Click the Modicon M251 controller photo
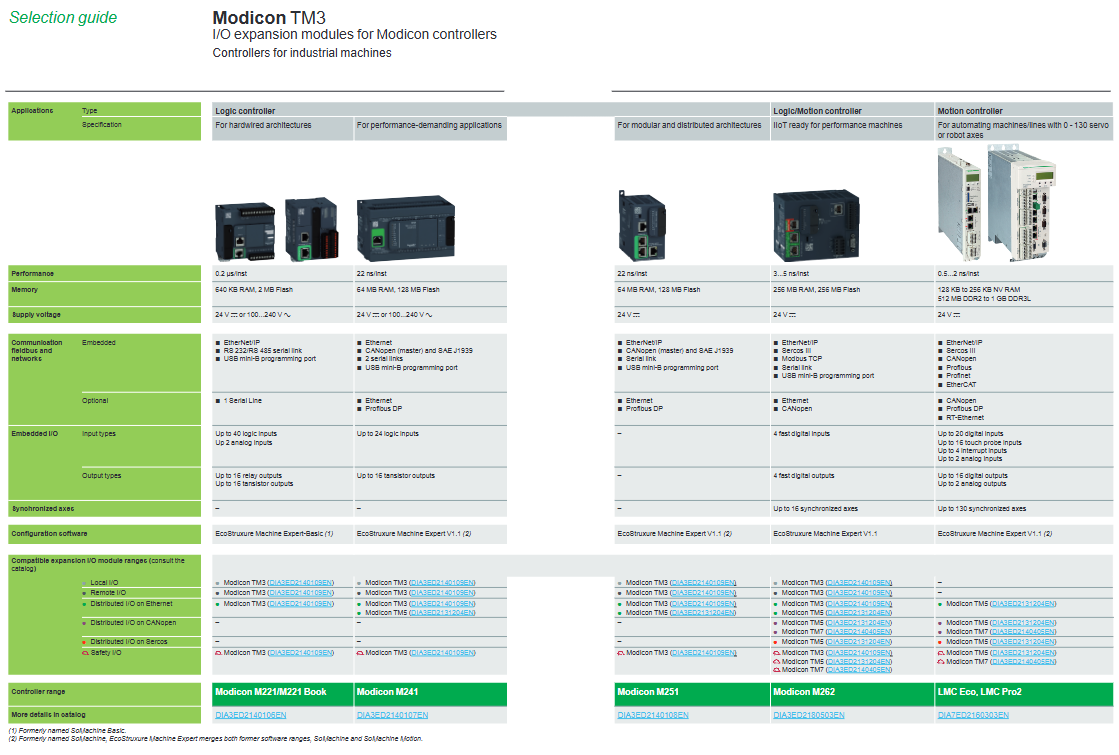Image resolution: width=1119 pixels, height=755 pixels. [x=642, y=226]
